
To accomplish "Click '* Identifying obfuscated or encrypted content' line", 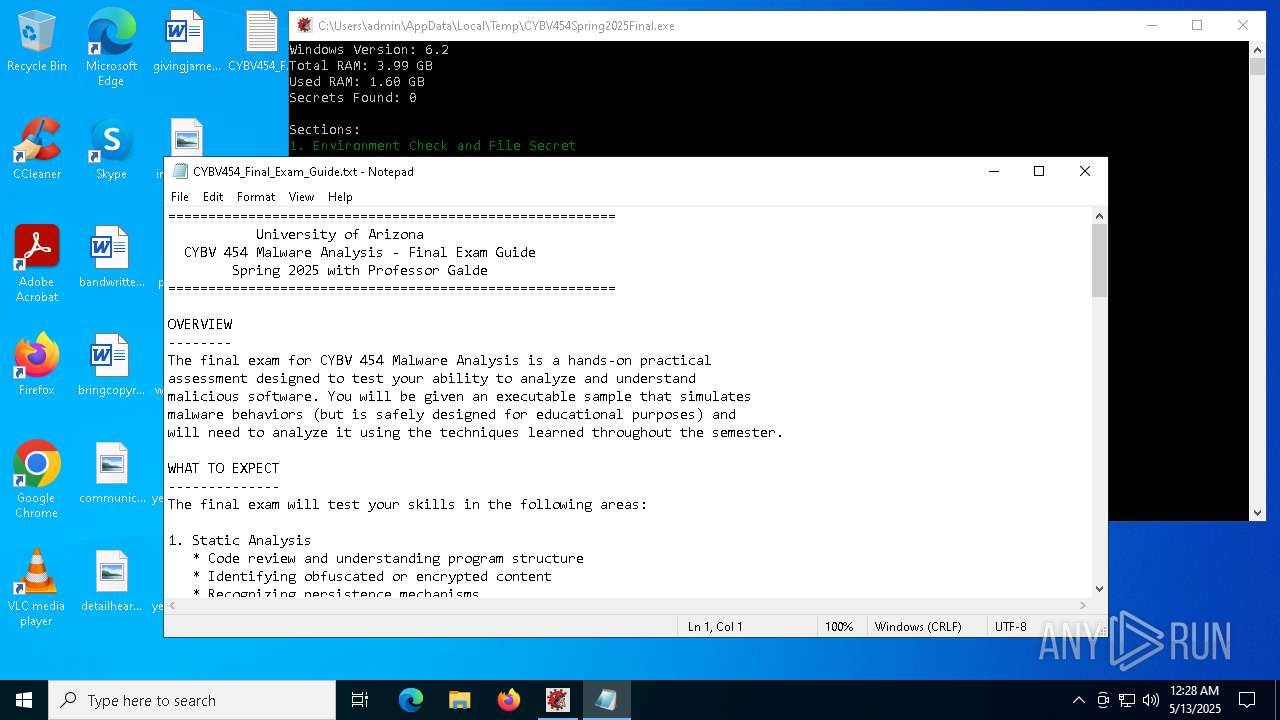I will (x=372, y=576).
